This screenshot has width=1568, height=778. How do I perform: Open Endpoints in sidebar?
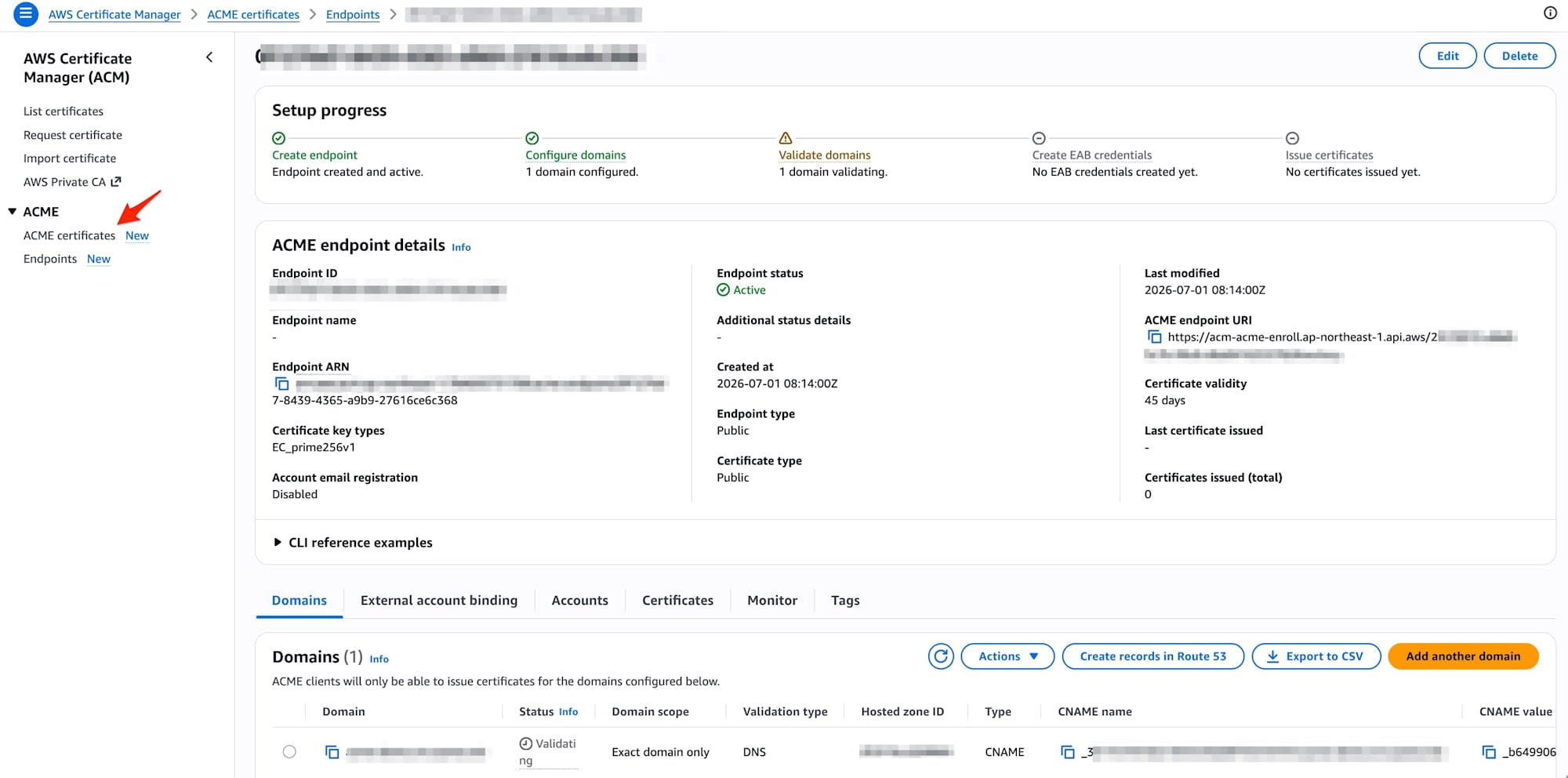50,259
